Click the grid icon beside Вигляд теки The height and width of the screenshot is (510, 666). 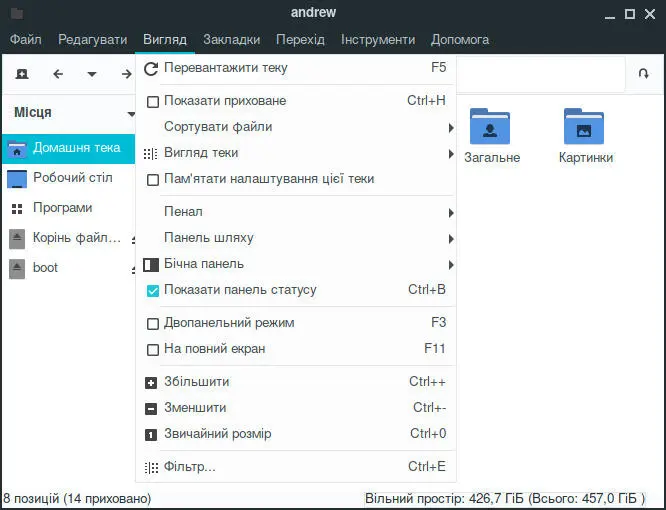point(151,153)
